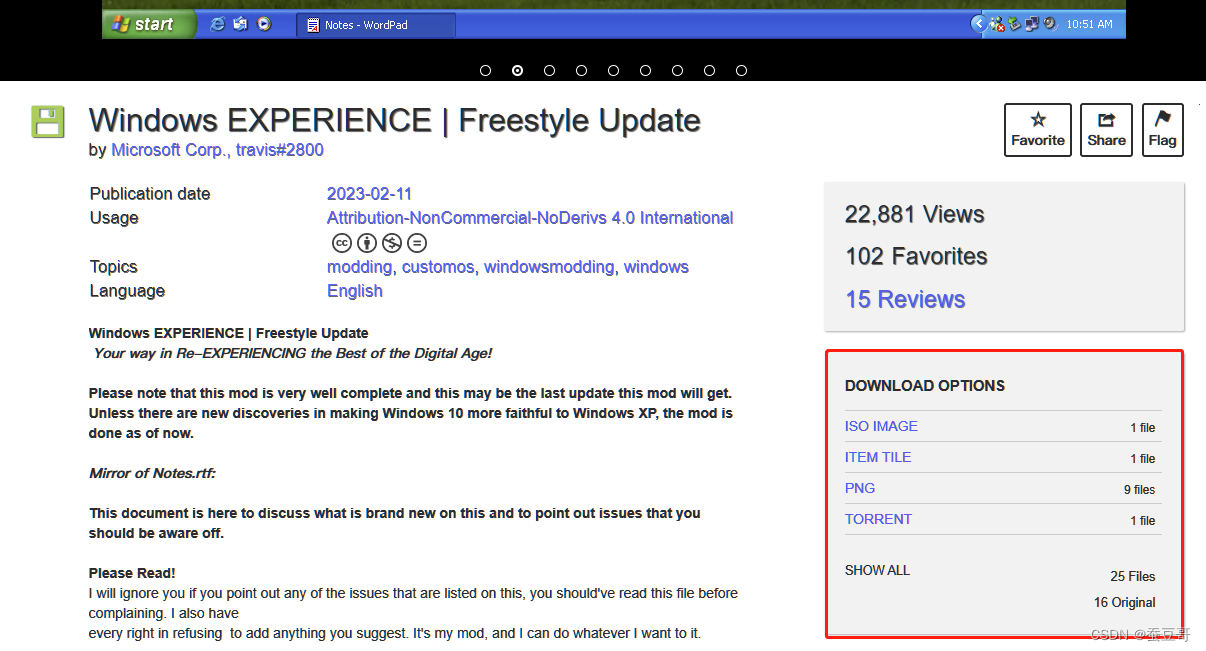The height and width of the screenshot is (651, 1206).
Task: Click the Topics label
Action: coord(114,267)
